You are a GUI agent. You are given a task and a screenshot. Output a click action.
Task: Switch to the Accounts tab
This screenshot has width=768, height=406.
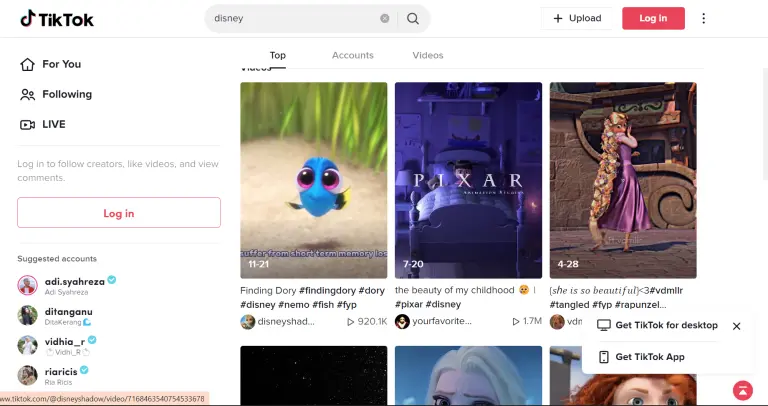coord(352,55)
